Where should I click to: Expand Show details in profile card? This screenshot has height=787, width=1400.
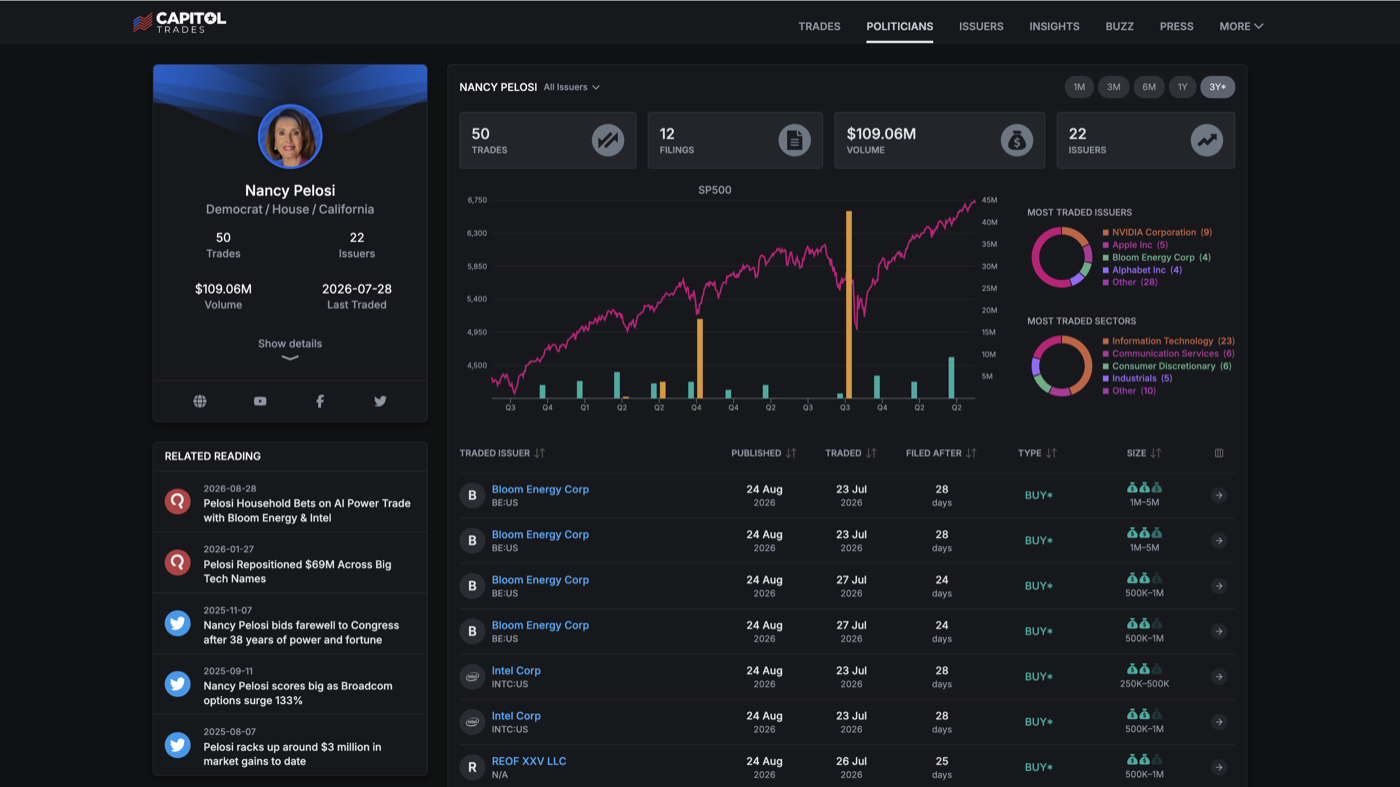click(x=290, y=348)
